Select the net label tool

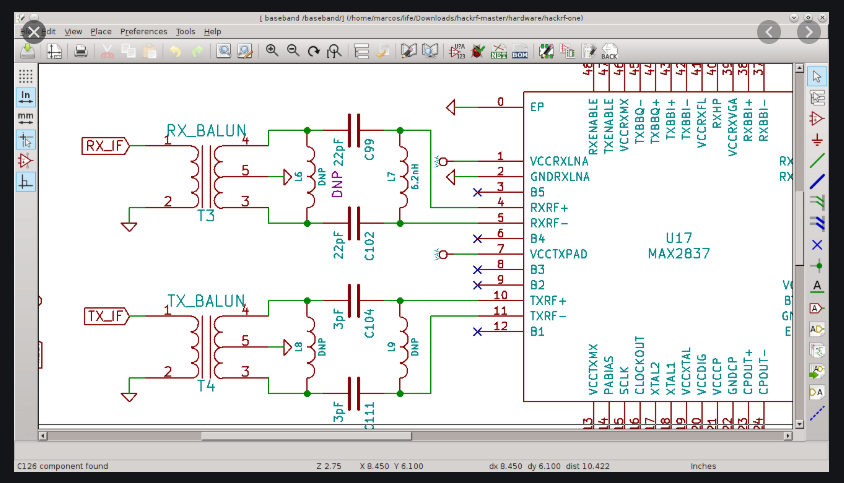point(817,286)
